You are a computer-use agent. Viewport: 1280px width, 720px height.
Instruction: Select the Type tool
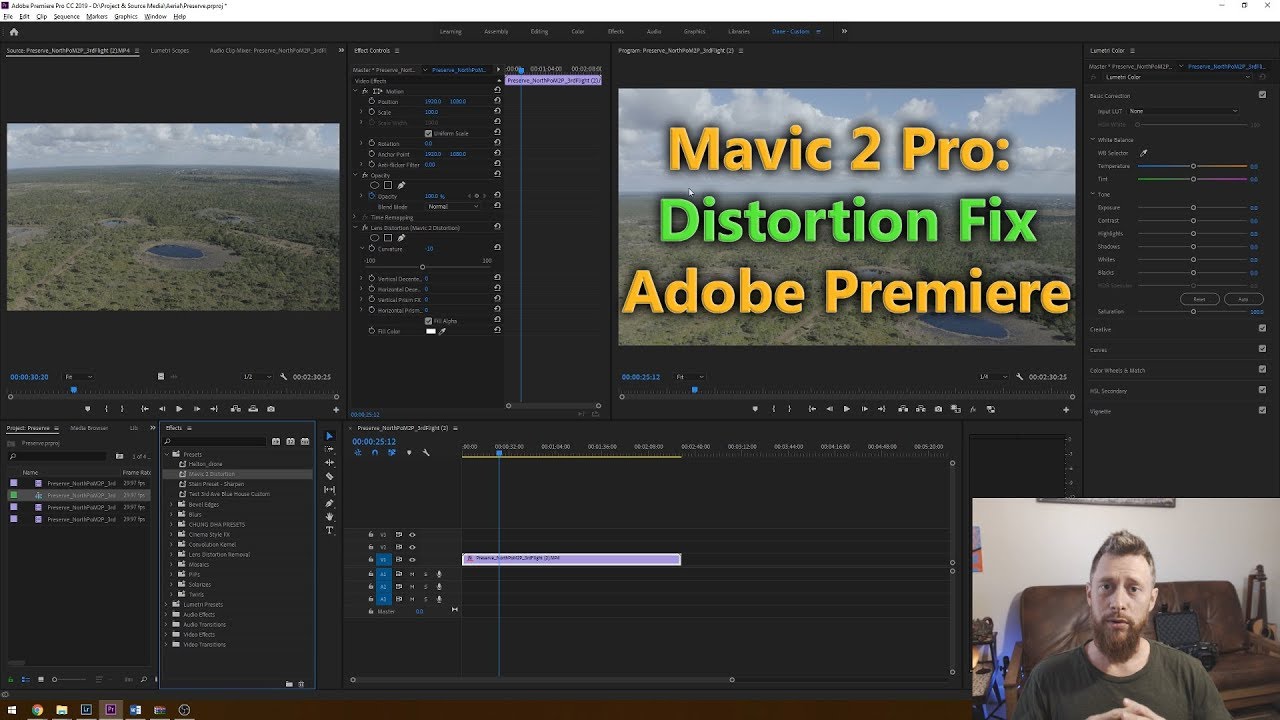click(330, 530)
